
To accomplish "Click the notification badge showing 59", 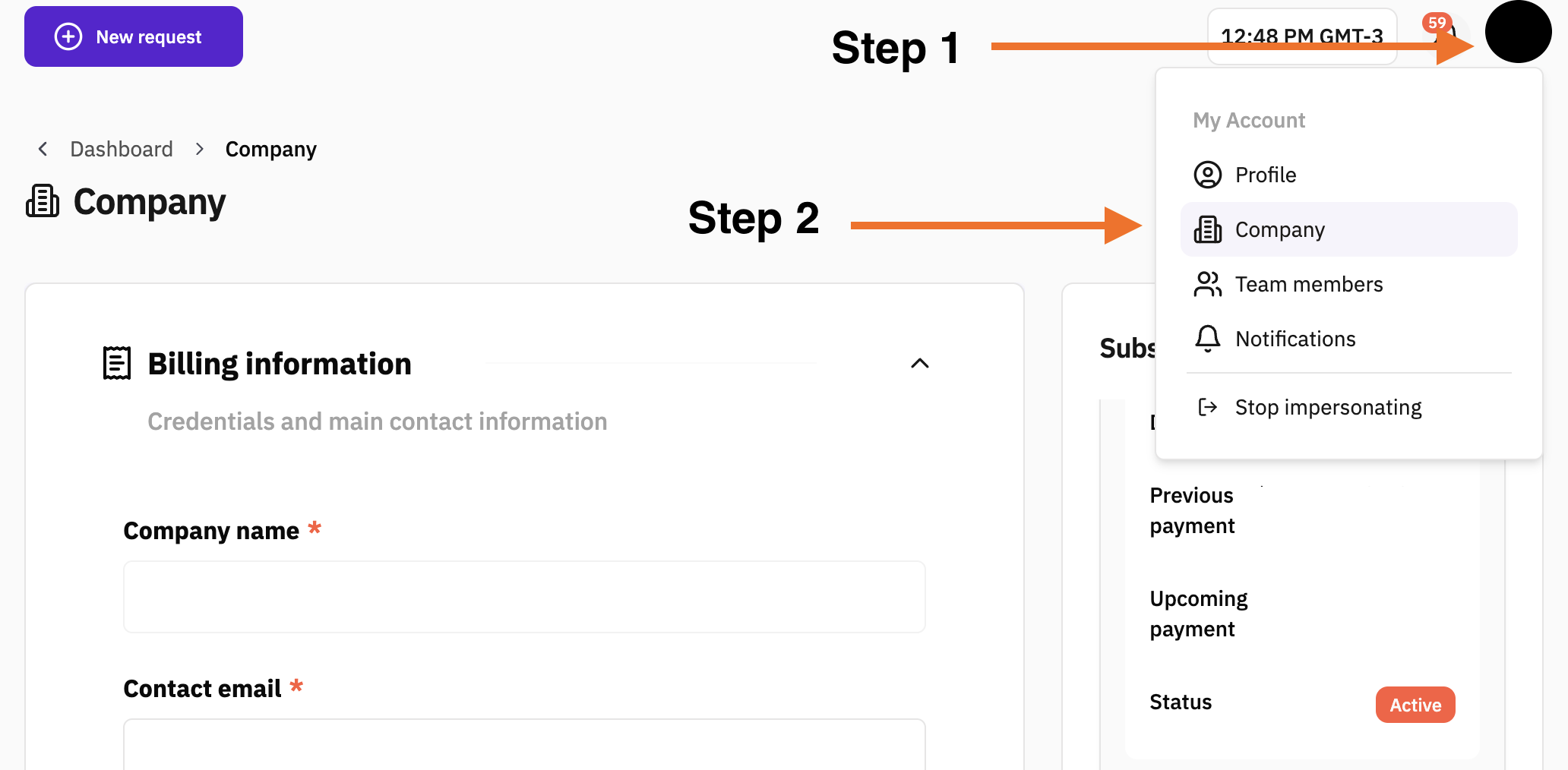I will pos(1437,23).
